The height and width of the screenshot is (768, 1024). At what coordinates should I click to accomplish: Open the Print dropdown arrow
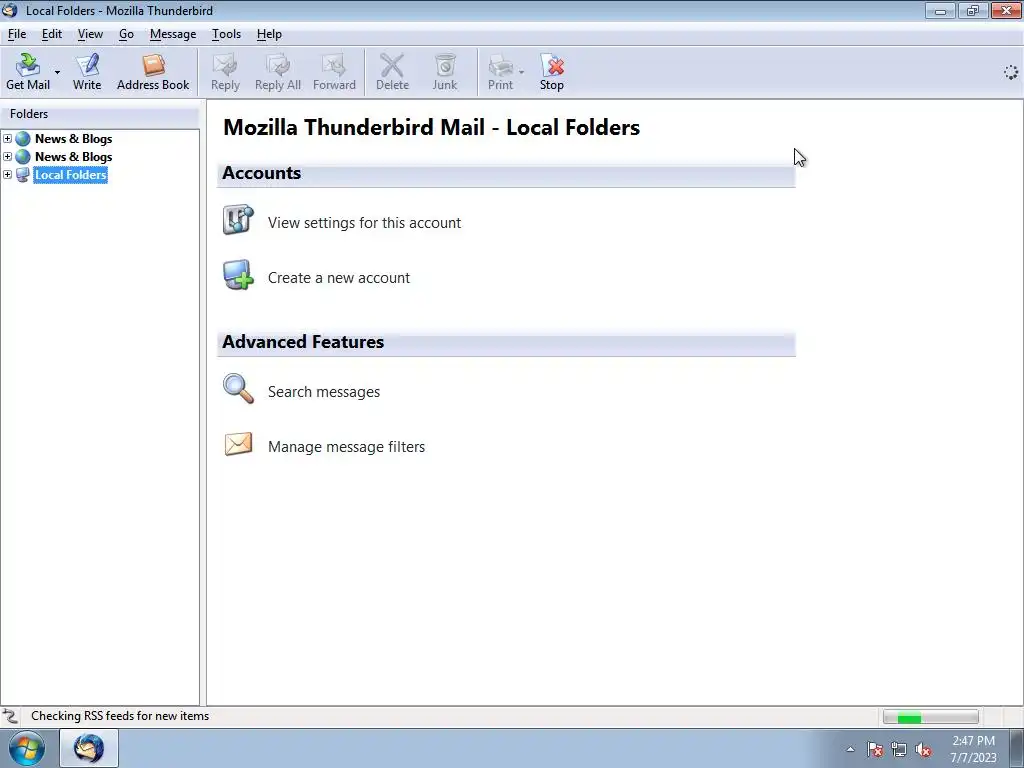tap(521, 72)
